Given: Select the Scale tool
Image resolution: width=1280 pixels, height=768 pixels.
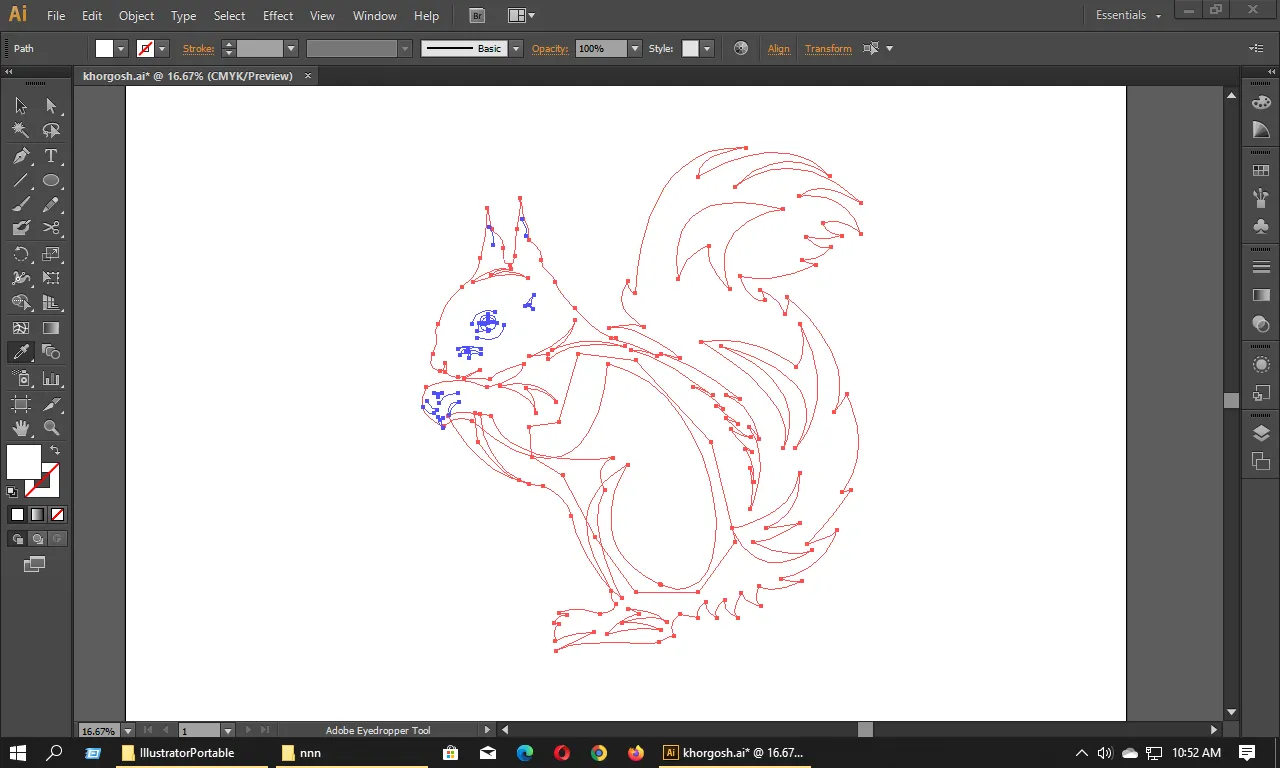Looking at the screenshot, I should (x=51, y=254).
